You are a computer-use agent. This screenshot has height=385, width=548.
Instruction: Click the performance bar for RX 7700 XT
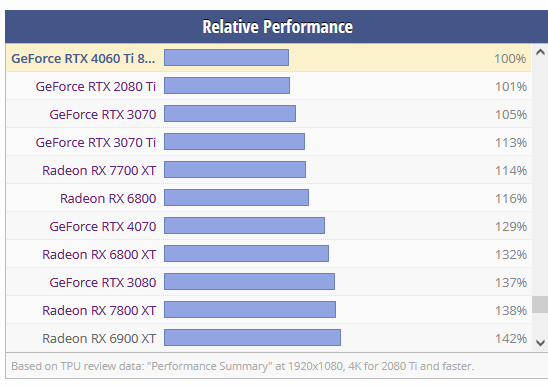(235, 169)
